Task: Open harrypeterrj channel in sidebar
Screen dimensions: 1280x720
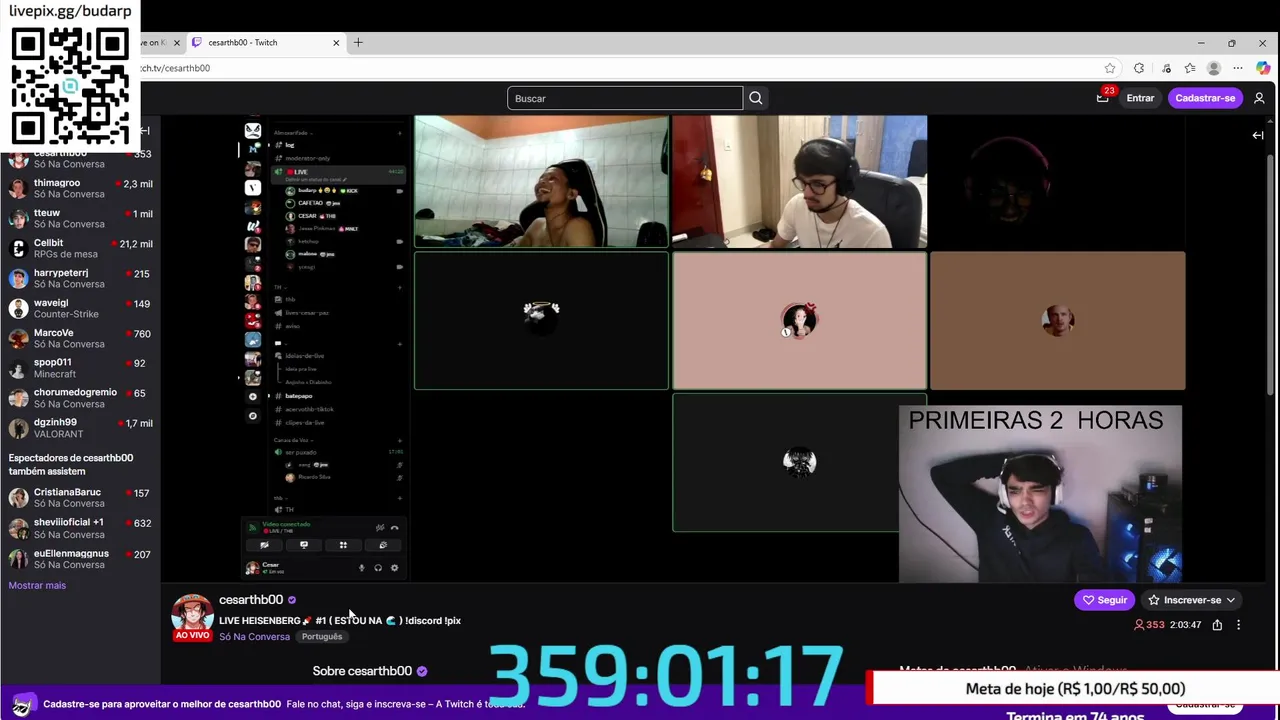Action: 80,279
